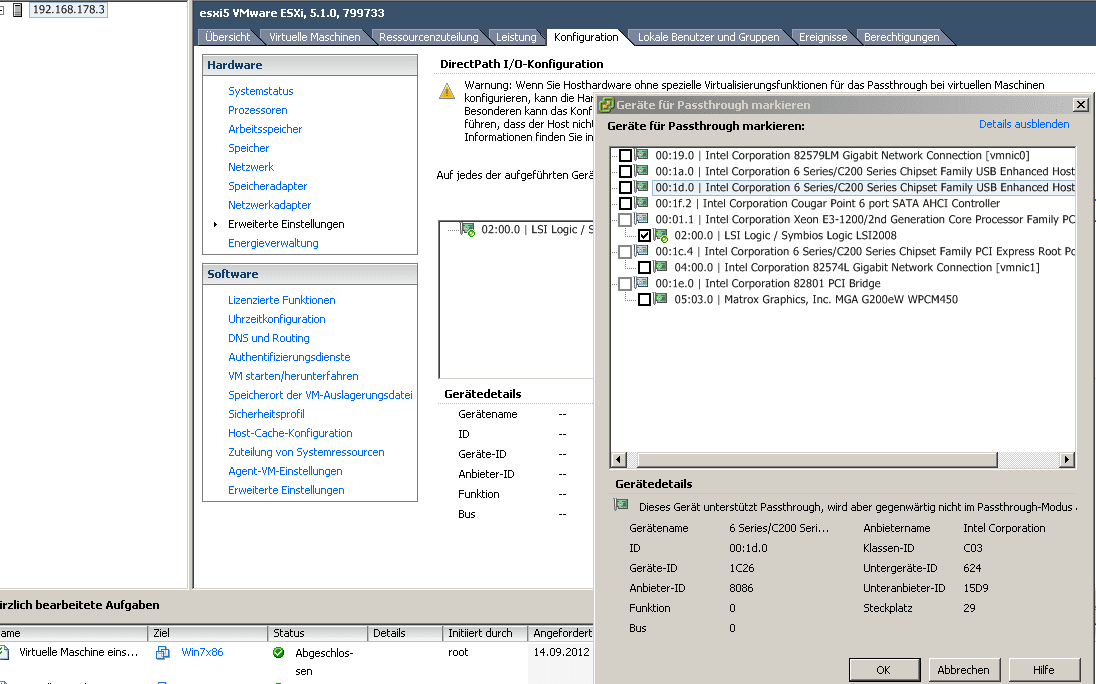Toggle the checkbox for 00:01.1 Xeon E3-1200 processor
The width and height of the screenshot is (1096, 684).
coord(626,219)
